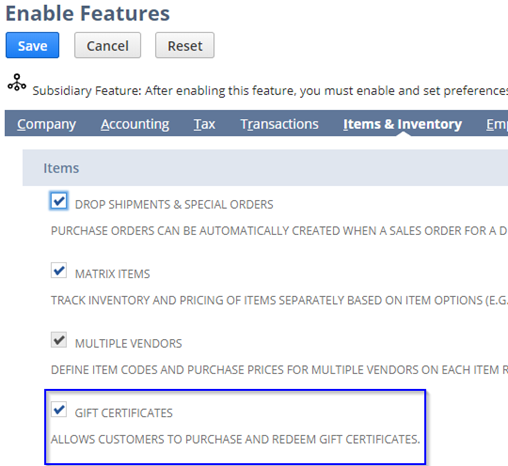
Task: Click the Enable Features page title
Action: [x=88, y=13]
